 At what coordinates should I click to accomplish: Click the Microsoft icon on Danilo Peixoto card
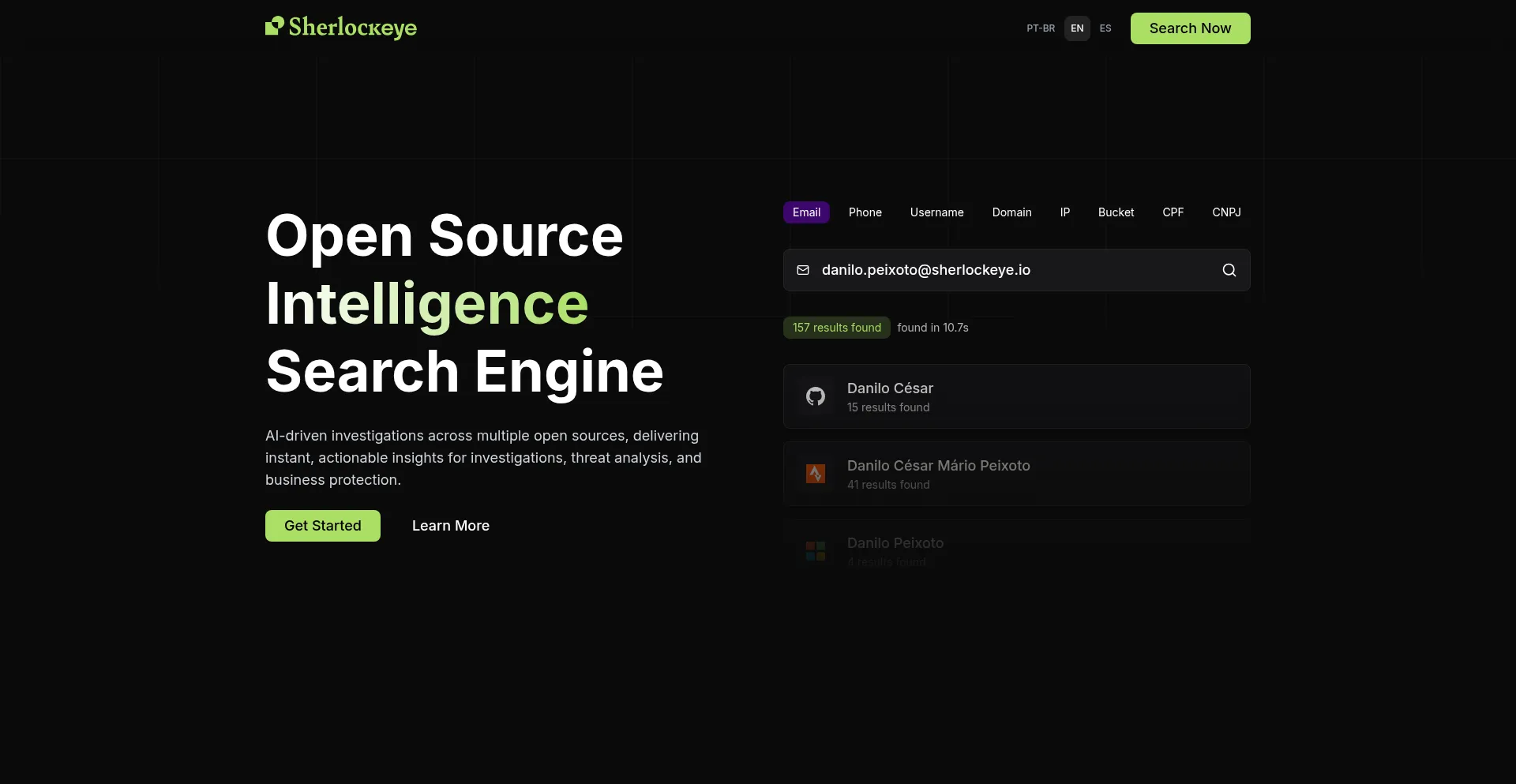click(816, 551)
